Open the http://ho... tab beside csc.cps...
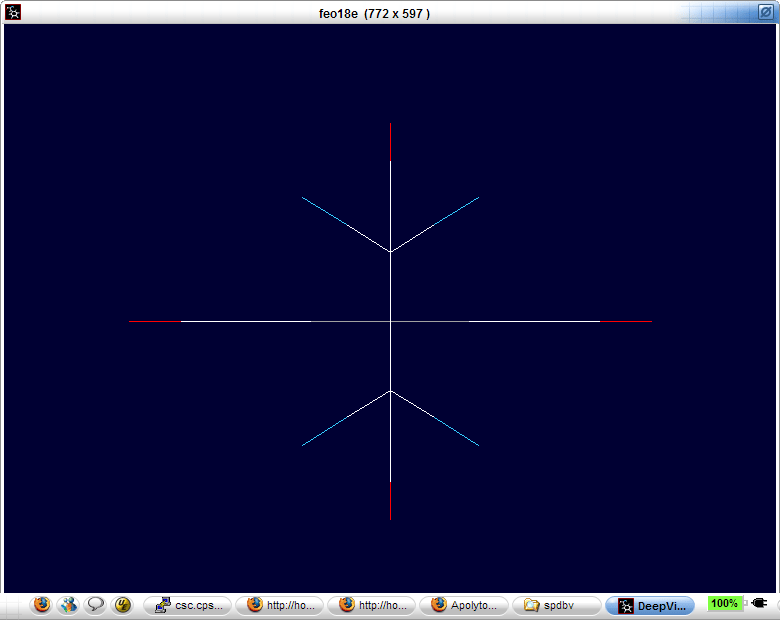Screen dimensions: 780x620 [279, 605]
